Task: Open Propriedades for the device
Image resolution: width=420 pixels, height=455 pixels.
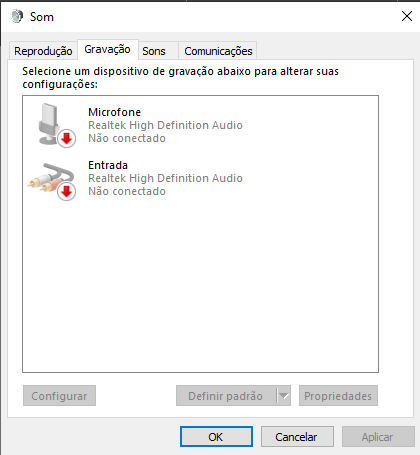Action: click(338, 396)
